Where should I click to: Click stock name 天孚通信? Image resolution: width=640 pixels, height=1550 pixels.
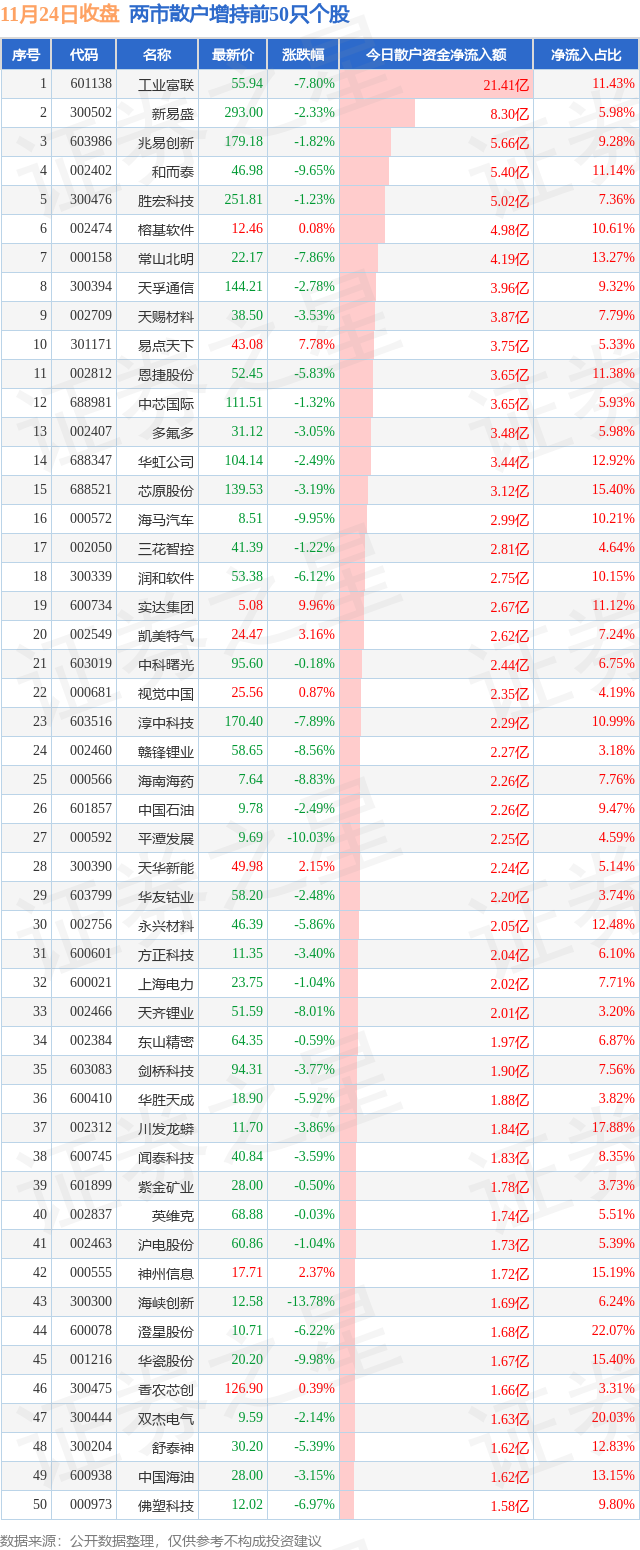point(166,287)
